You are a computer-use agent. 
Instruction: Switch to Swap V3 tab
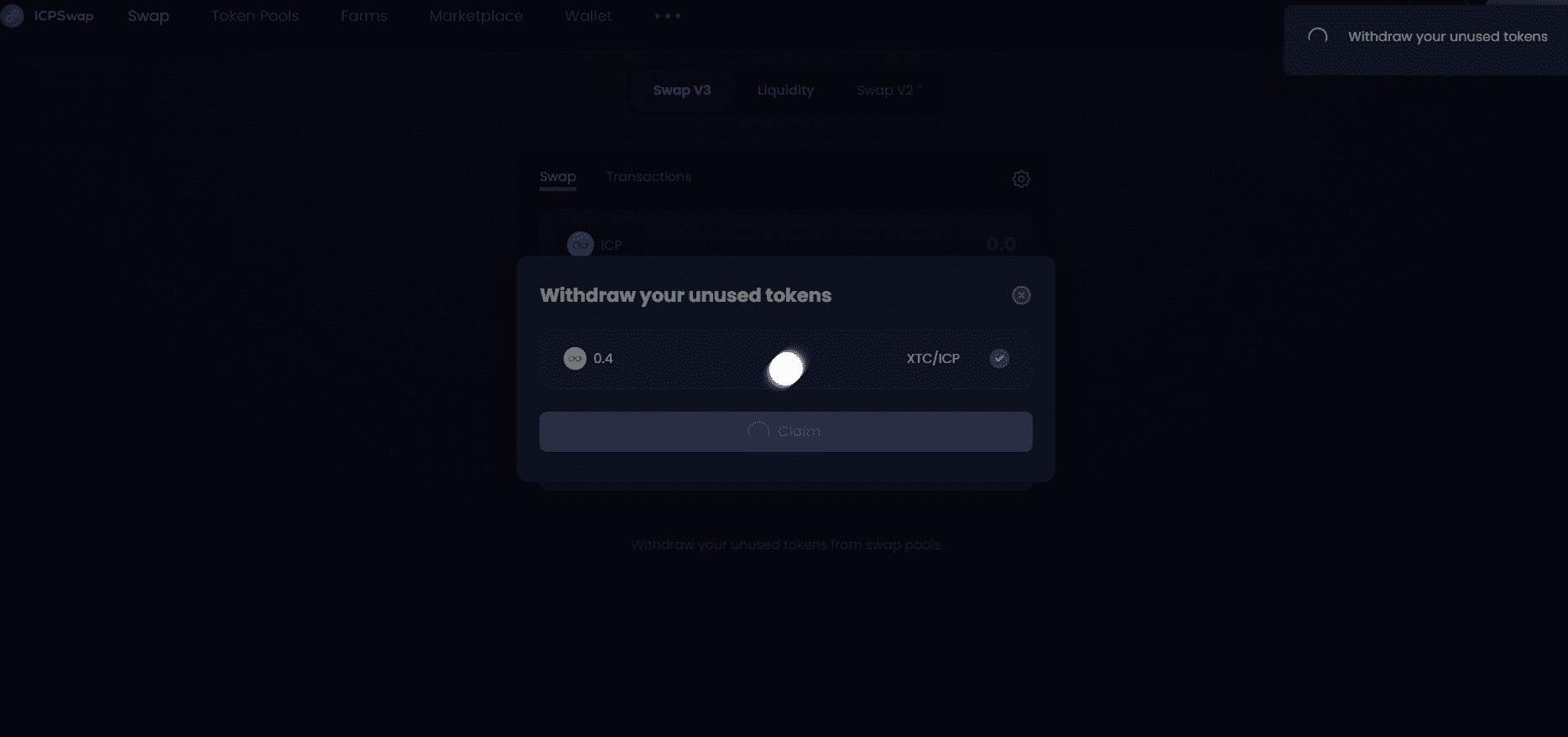point(682,91)
